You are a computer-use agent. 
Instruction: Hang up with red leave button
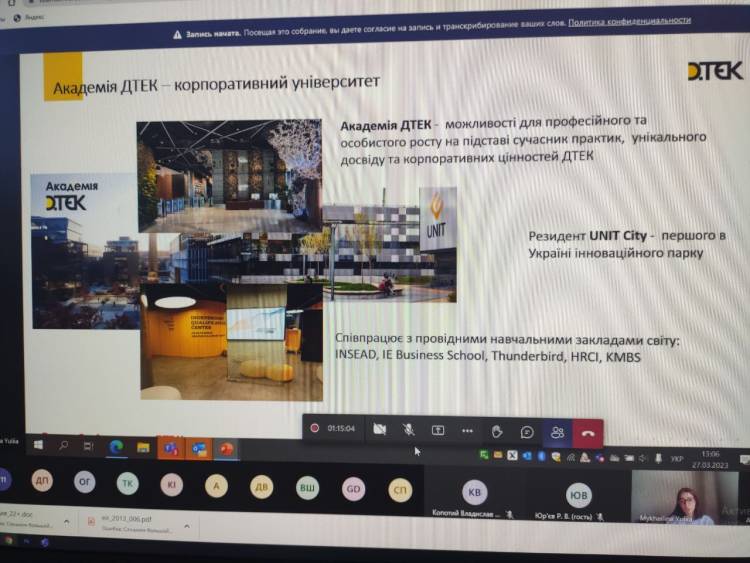click(588, 433)
